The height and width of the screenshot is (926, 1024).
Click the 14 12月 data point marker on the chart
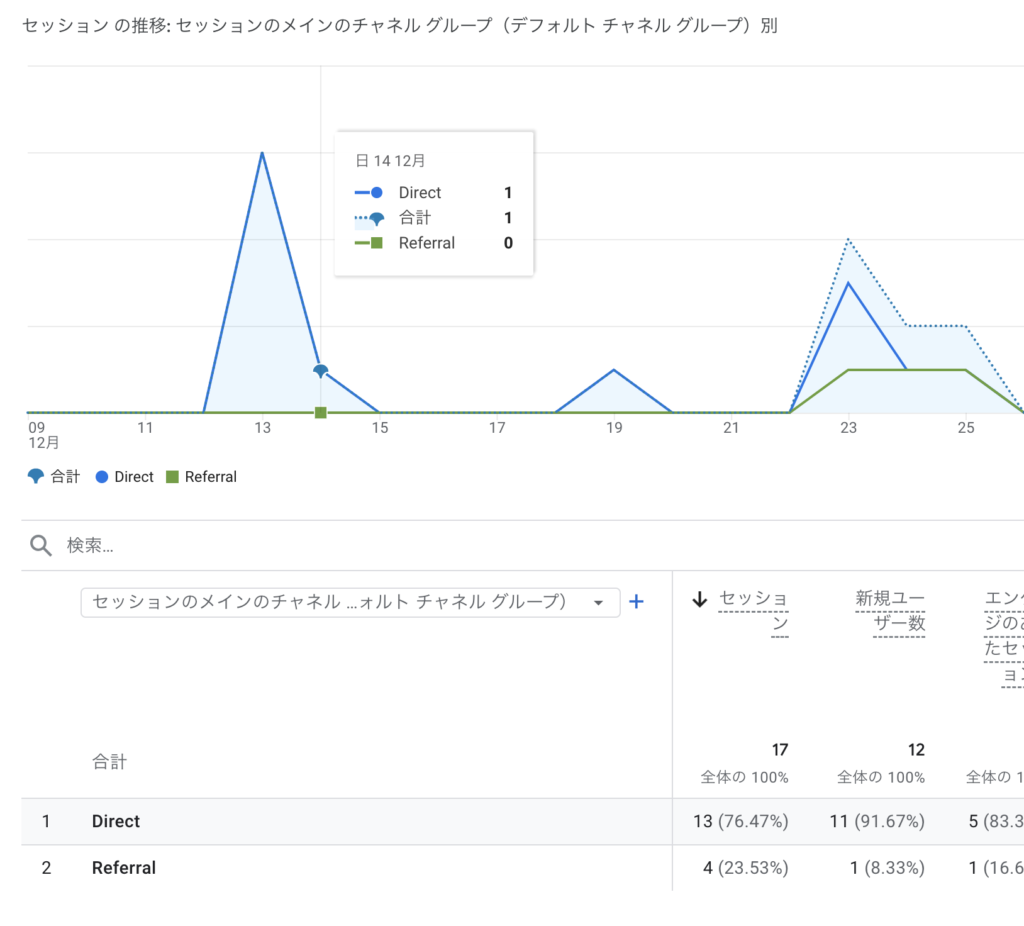click(320, 370)
